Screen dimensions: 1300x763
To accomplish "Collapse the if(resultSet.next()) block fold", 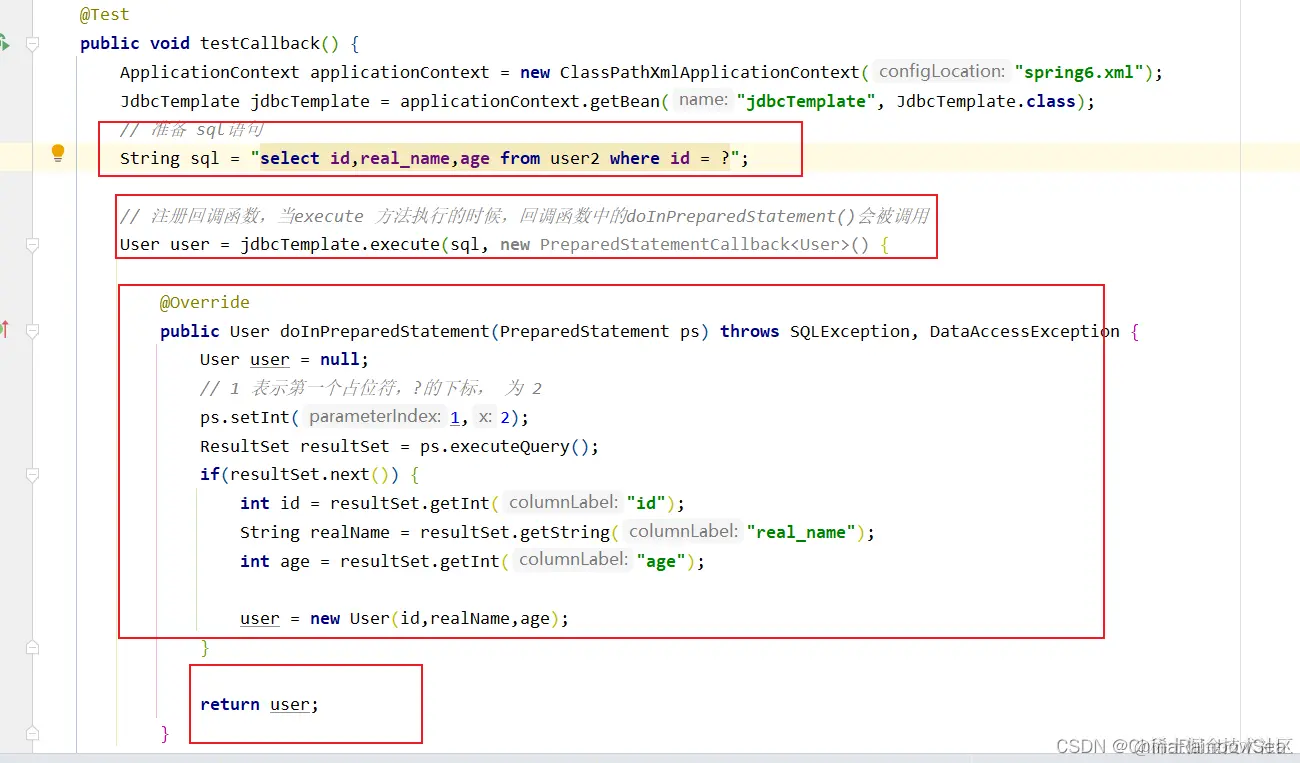I will (32, 475).
